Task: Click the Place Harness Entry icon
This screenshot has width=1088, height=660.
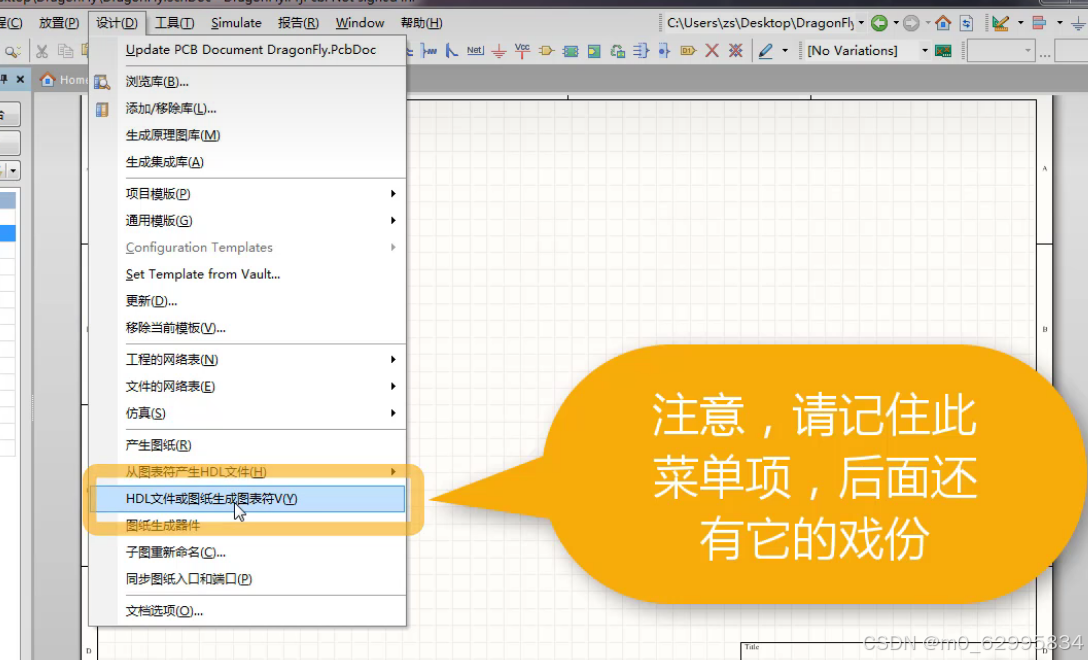Action: coord(665,51)
